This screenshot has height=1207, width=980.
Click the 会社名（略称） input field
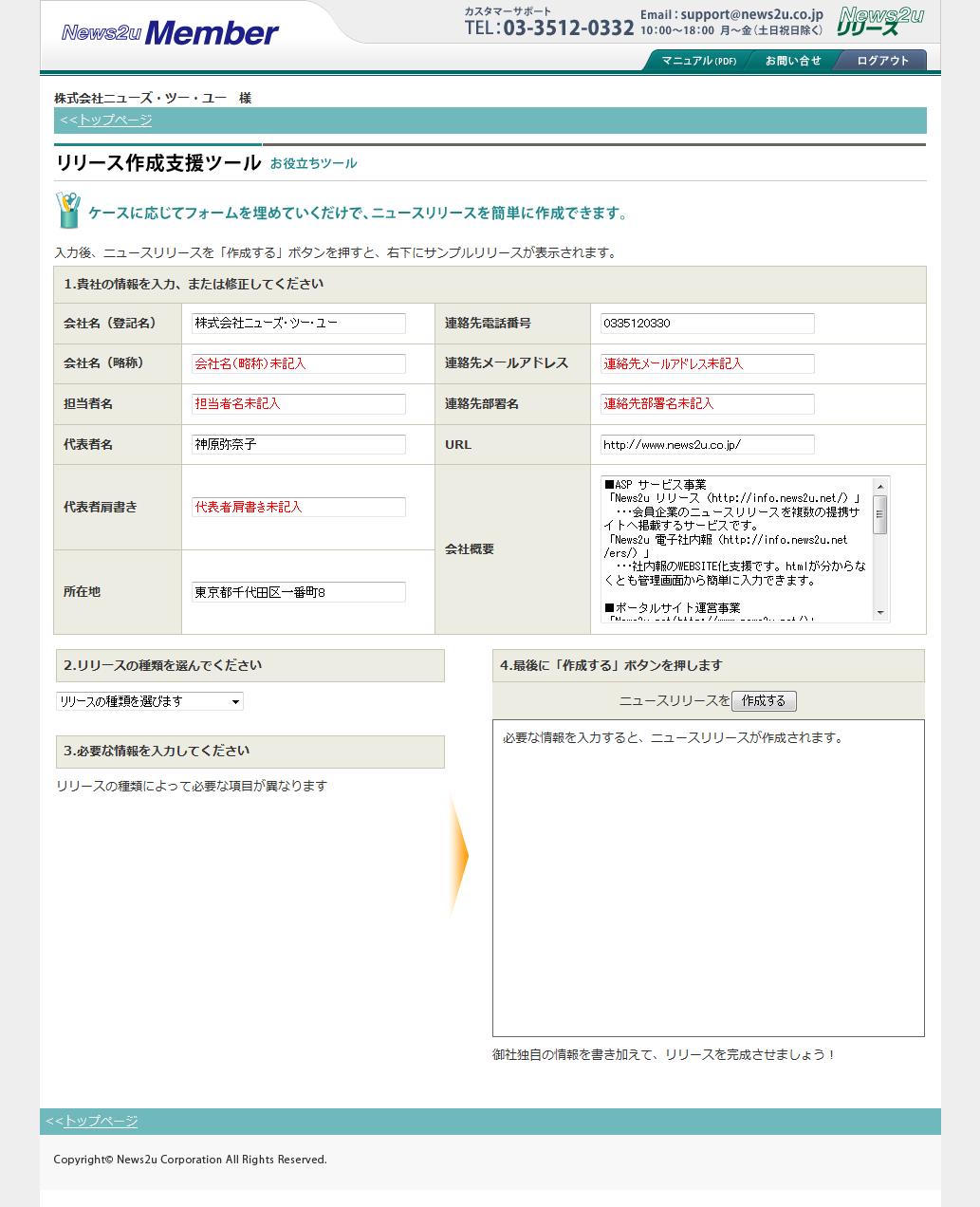(x=298, y=363)
